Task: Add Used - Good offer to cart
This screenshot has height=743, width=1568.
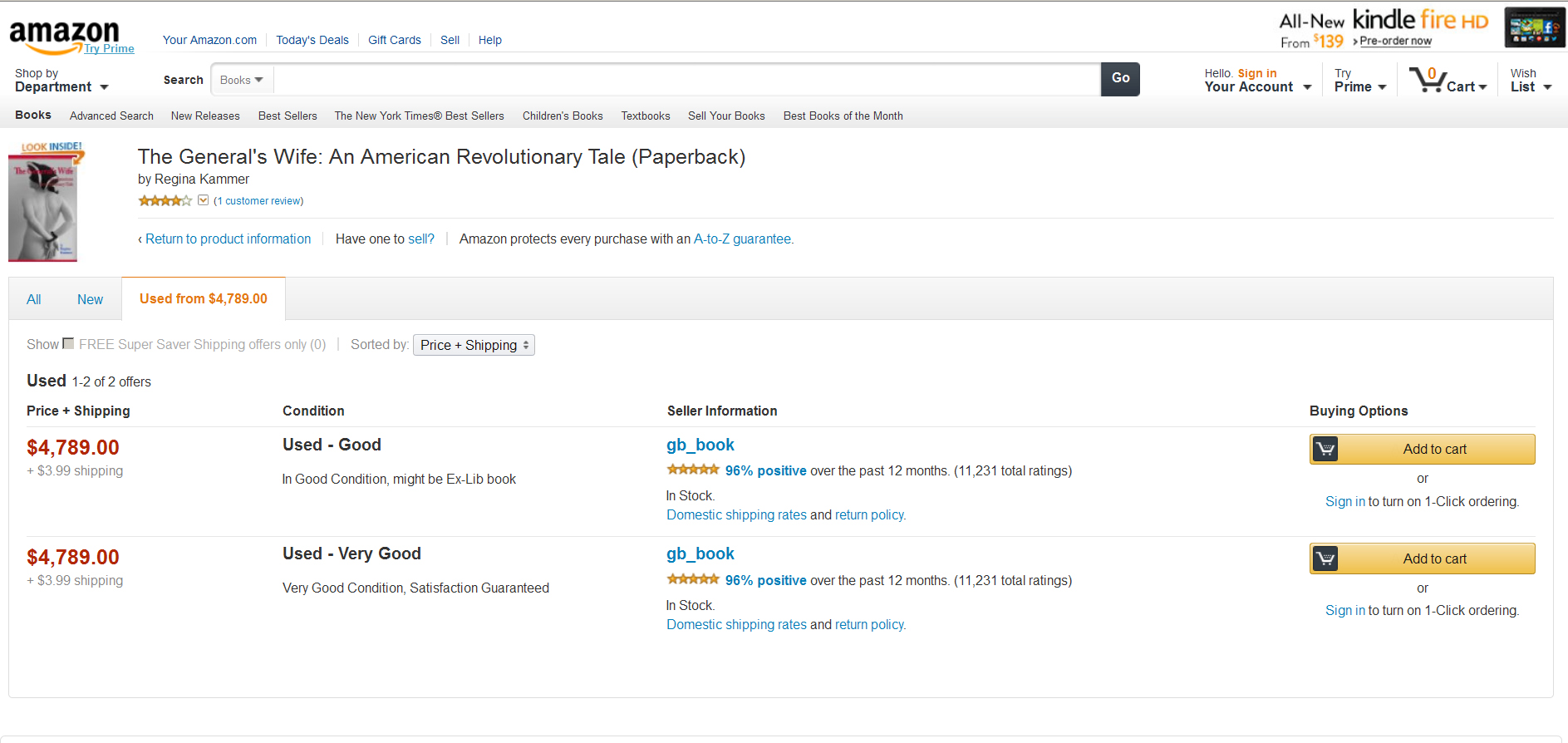Action: point(1423,449)
